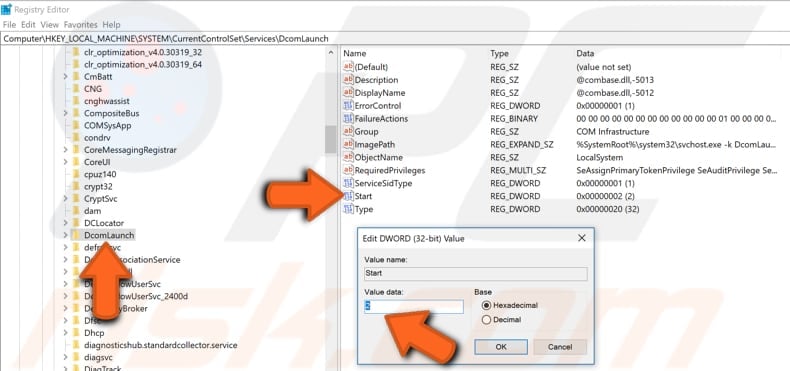Open the Favorites menu

click(x=81, y=24)
